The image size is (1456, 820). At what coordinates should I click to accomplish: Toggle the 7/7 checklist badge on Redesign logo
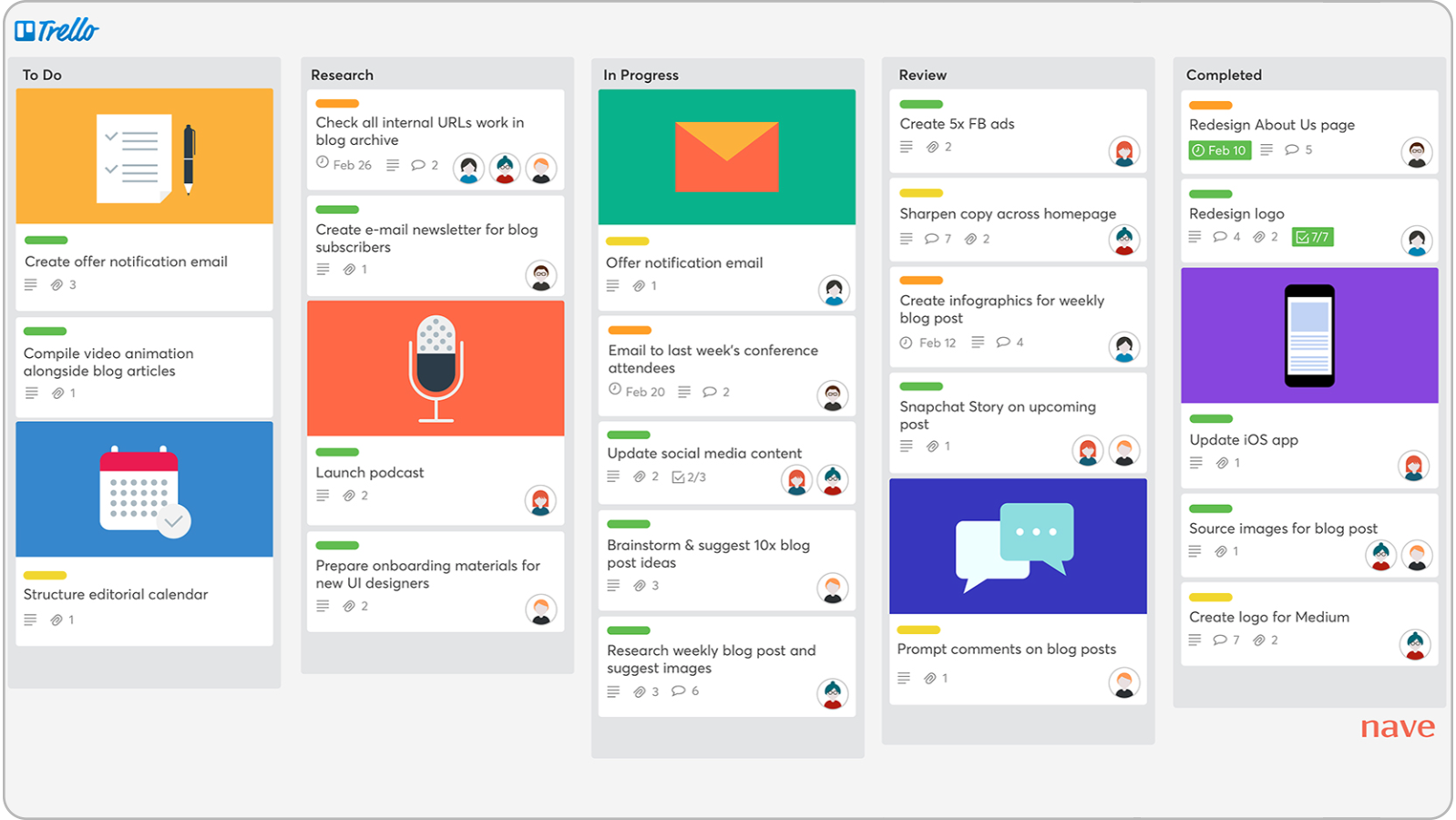click(x=1313, y=237)
